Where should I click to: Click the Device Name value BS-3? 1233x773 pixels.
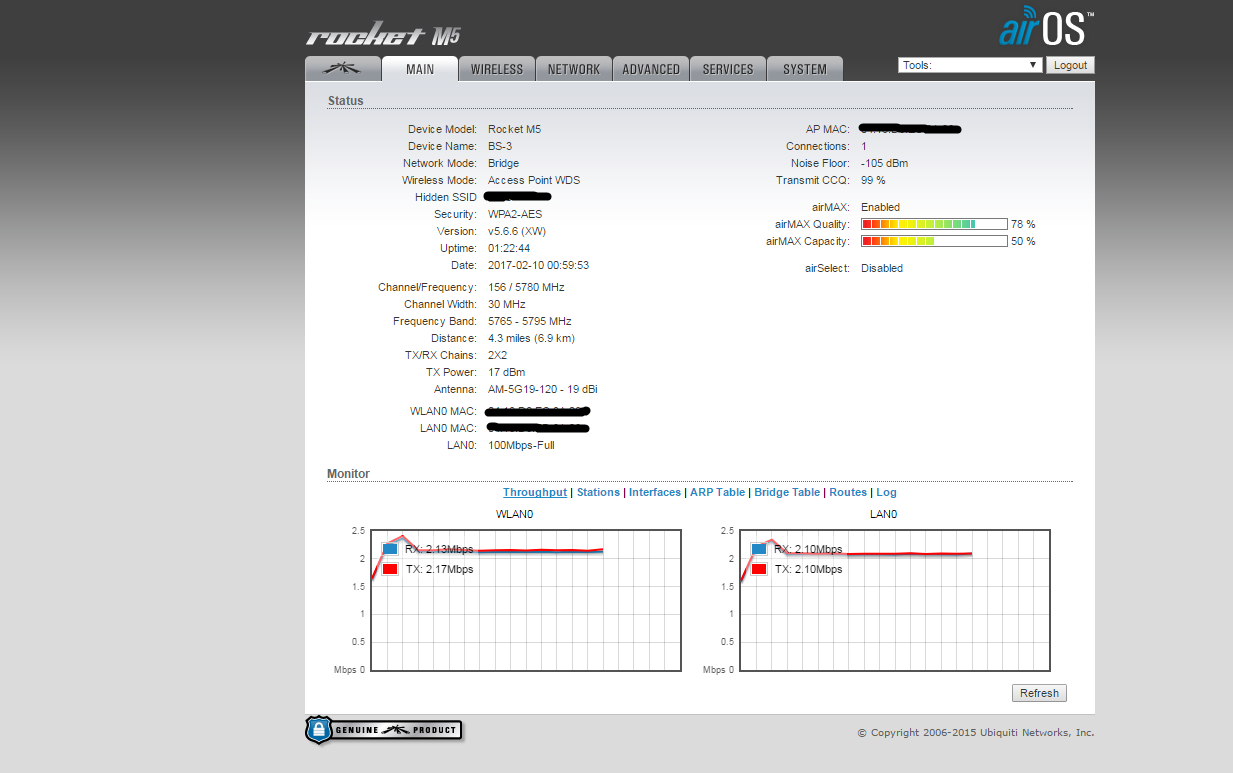[x=500, y=146]
